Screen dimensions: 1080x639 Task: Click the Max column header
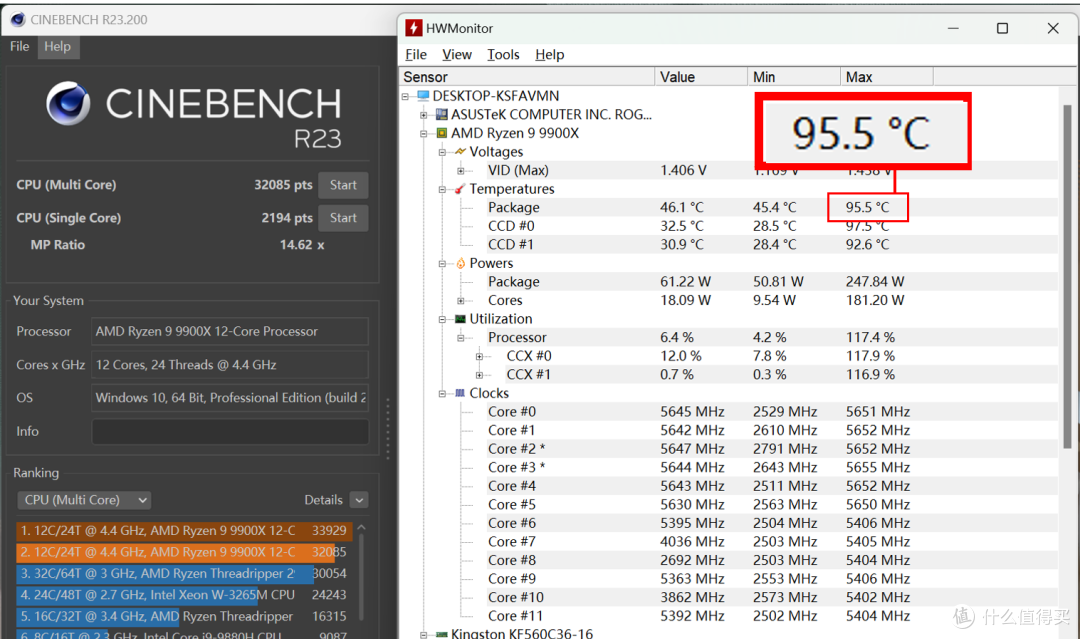tap(887, 76)
